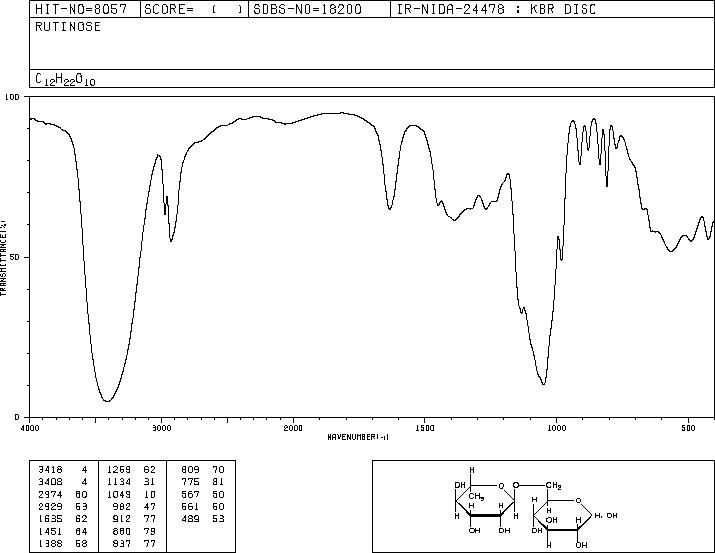Click the C-H stretch peak near 2929
Screen dimensions: 715x553
[171, 240]
